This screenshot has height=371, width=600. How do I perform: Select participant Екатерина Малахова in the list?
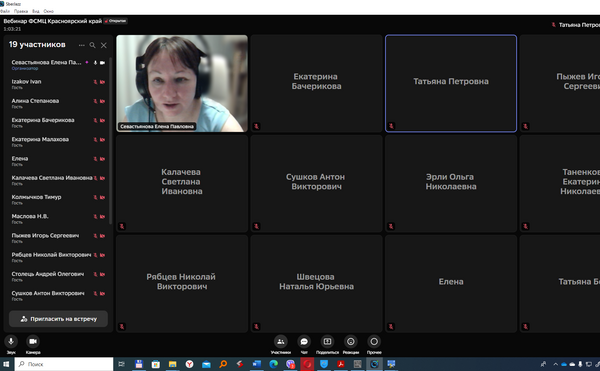click(57, 142)
